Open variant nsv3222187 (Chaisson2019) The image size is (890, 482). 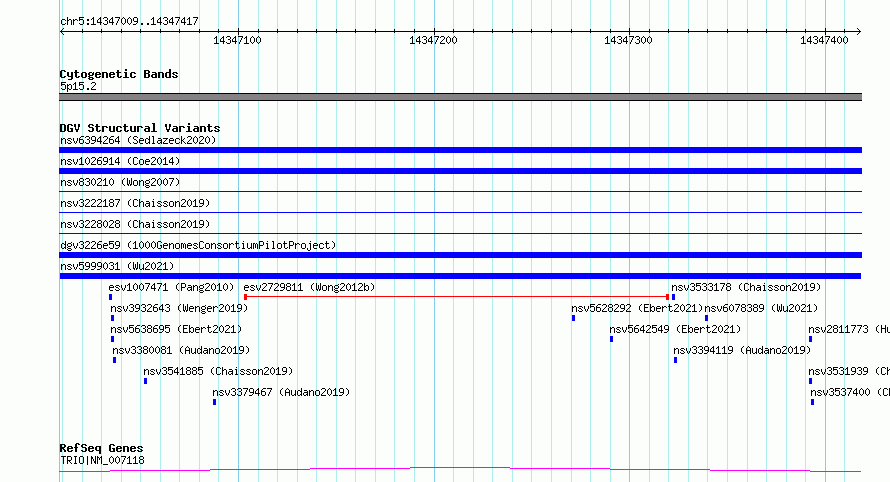135,203
